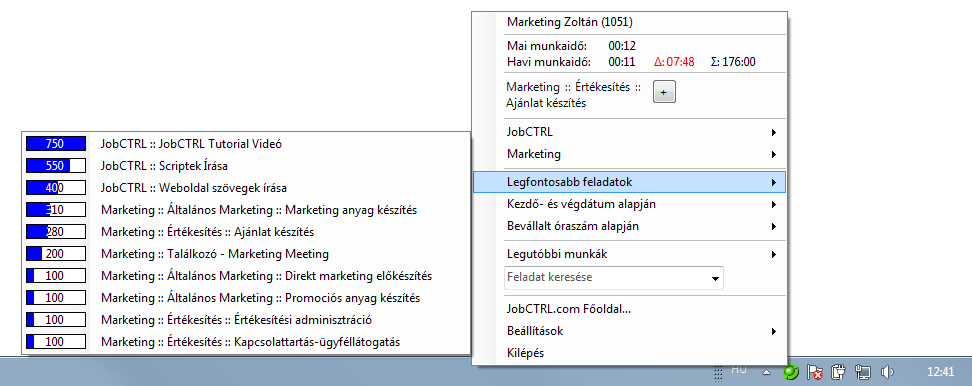The image size is (972, 386).
Task: Click the Mai munkaidő 00:12 value
Action: pos(622,46)
